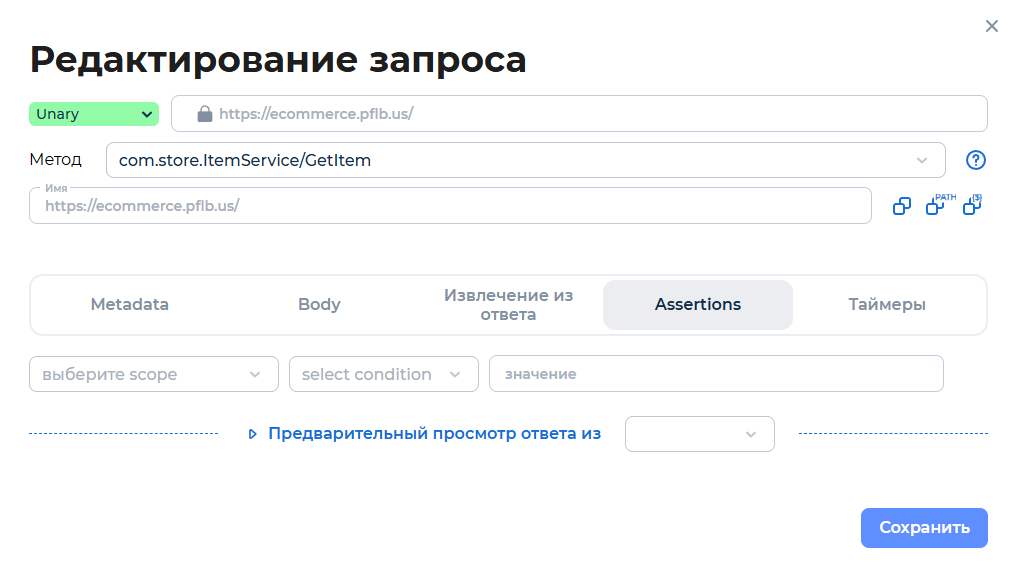This screenshot has width=1018, height=574.
Task: Switch to the Таймеры tab
Action: coord(887,305)
